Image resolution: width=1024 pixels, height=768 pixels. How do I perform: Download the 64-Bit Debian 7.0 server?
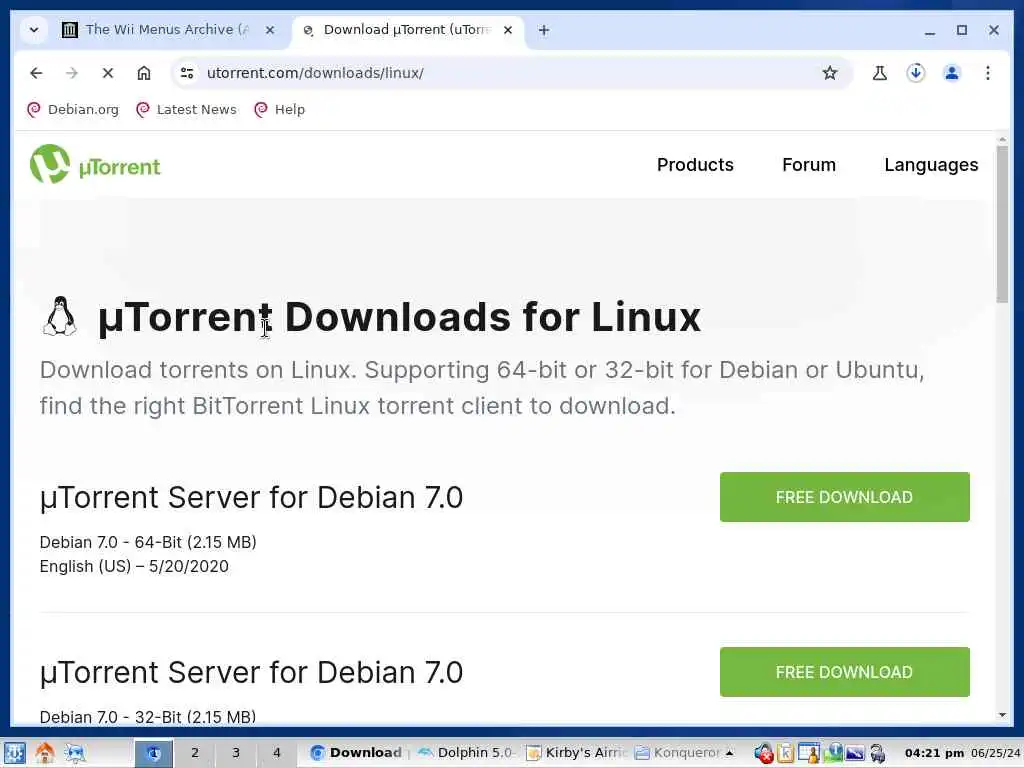[x=844, y=497]
